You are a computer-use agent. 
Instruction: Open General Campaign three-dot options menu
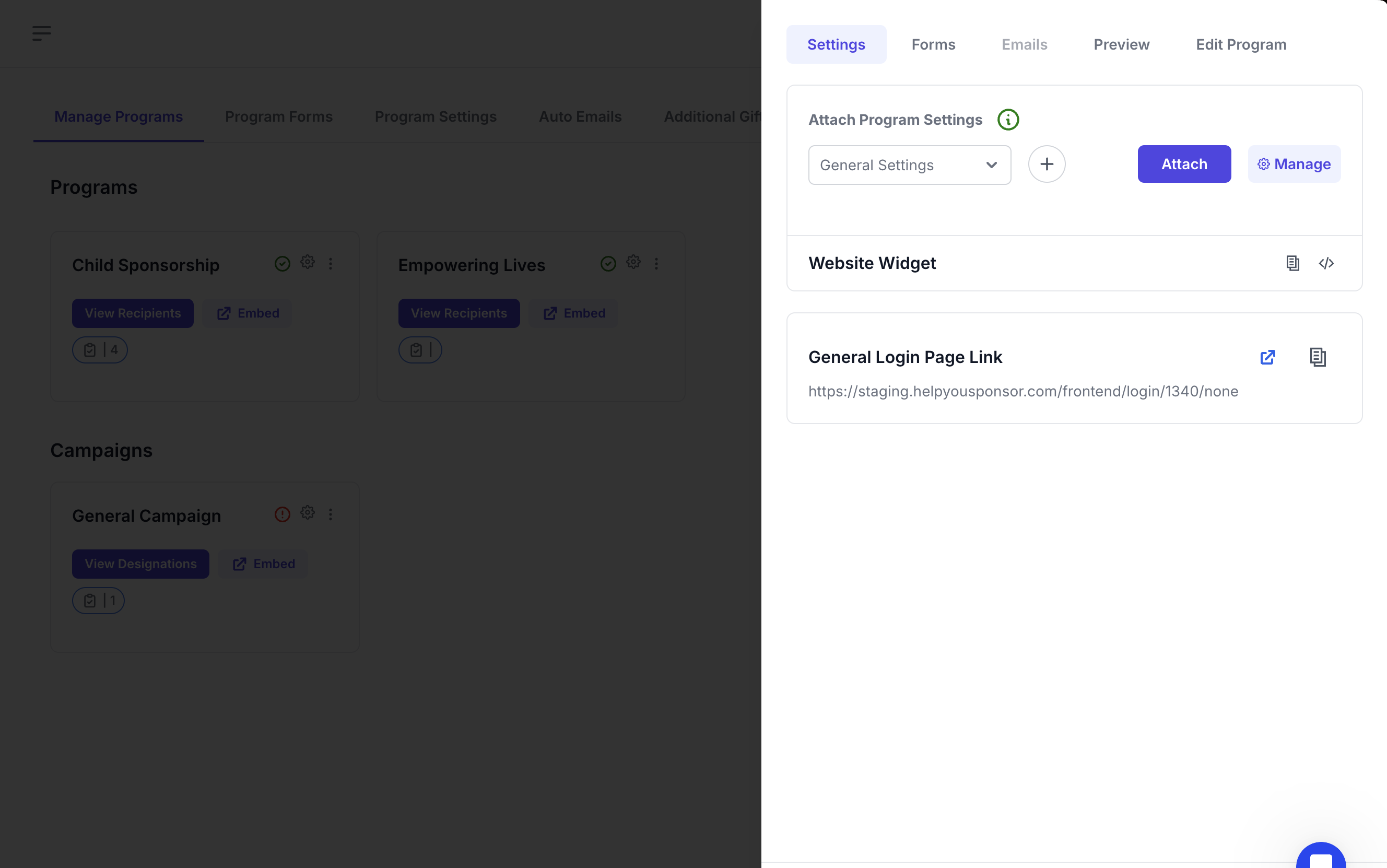[x=330, y=514]
